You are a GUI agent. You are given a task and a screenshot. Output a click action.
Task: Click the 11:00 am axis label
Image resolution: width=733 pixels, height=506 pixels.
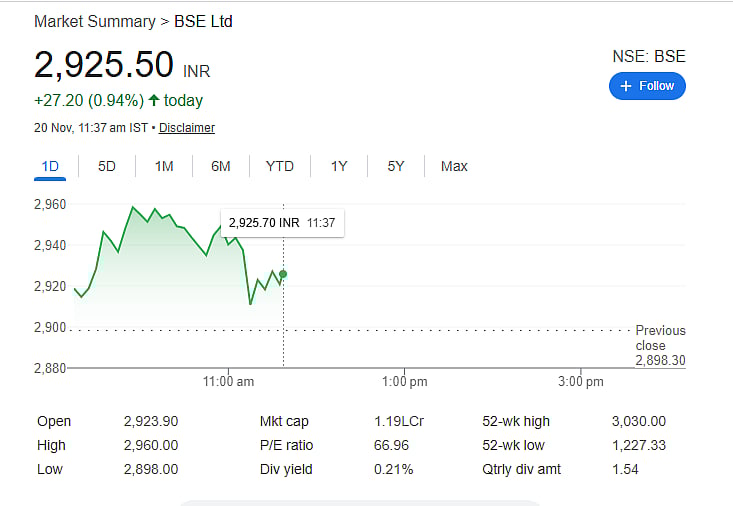click(229, 382)
